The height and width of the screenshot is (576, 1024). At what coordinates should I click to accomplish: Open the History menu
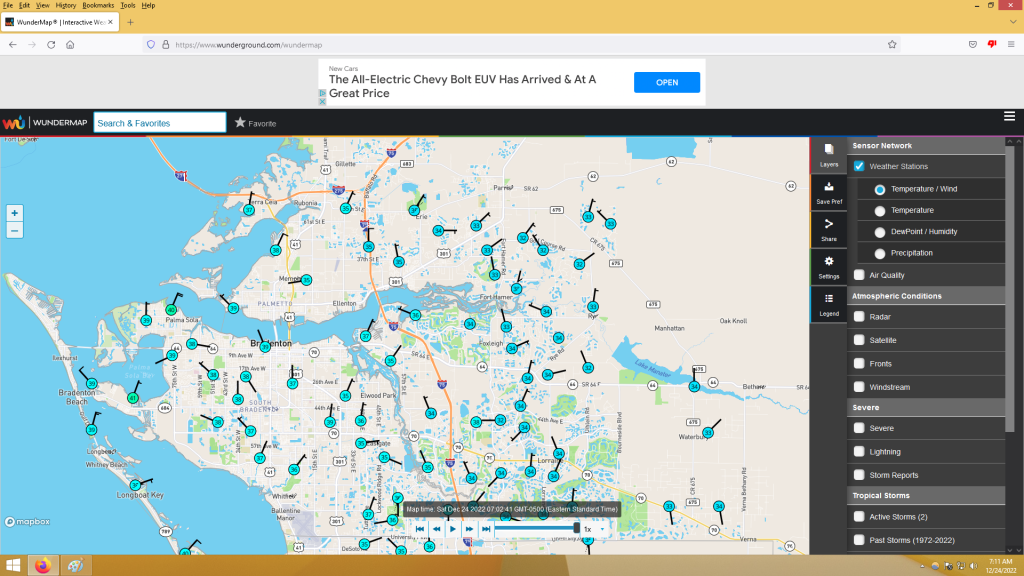tap(65, 5)
